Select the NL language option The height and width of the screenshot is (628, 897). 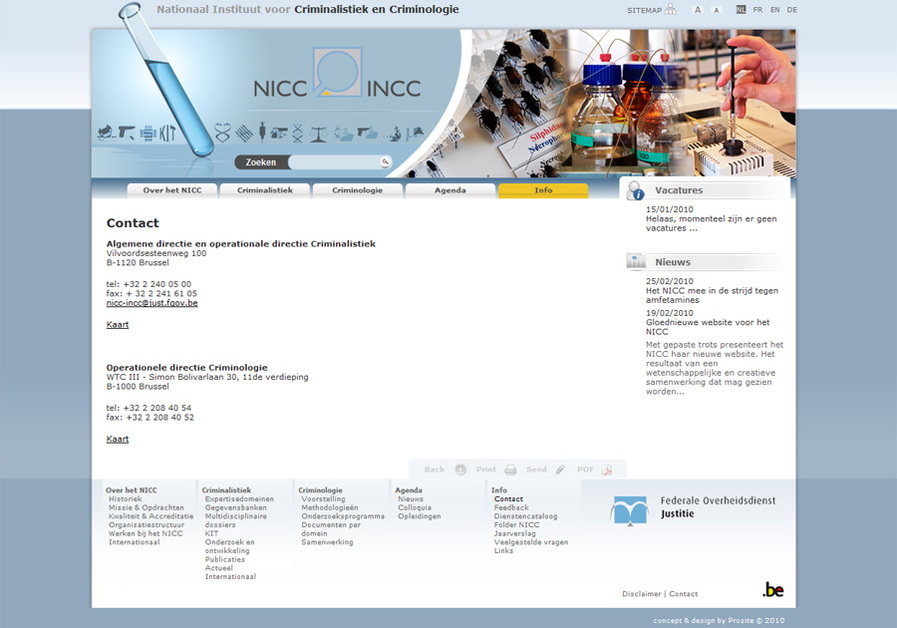click(x=741, y=10)
